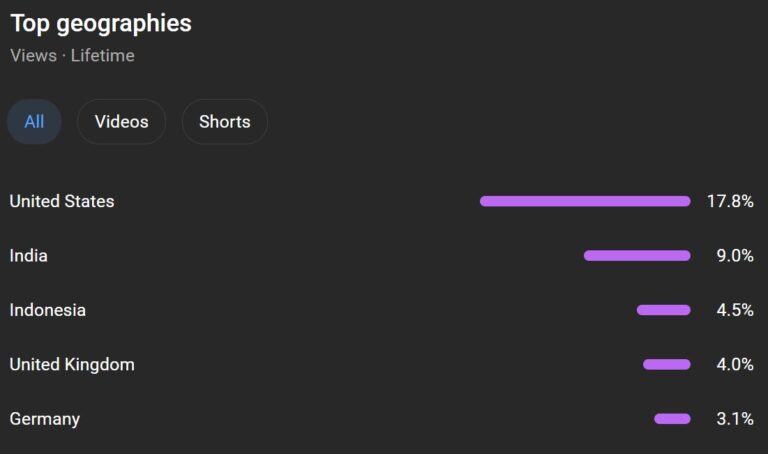Click the 3.1% value
Screen dimensions: 768x454
pos(735,419)
